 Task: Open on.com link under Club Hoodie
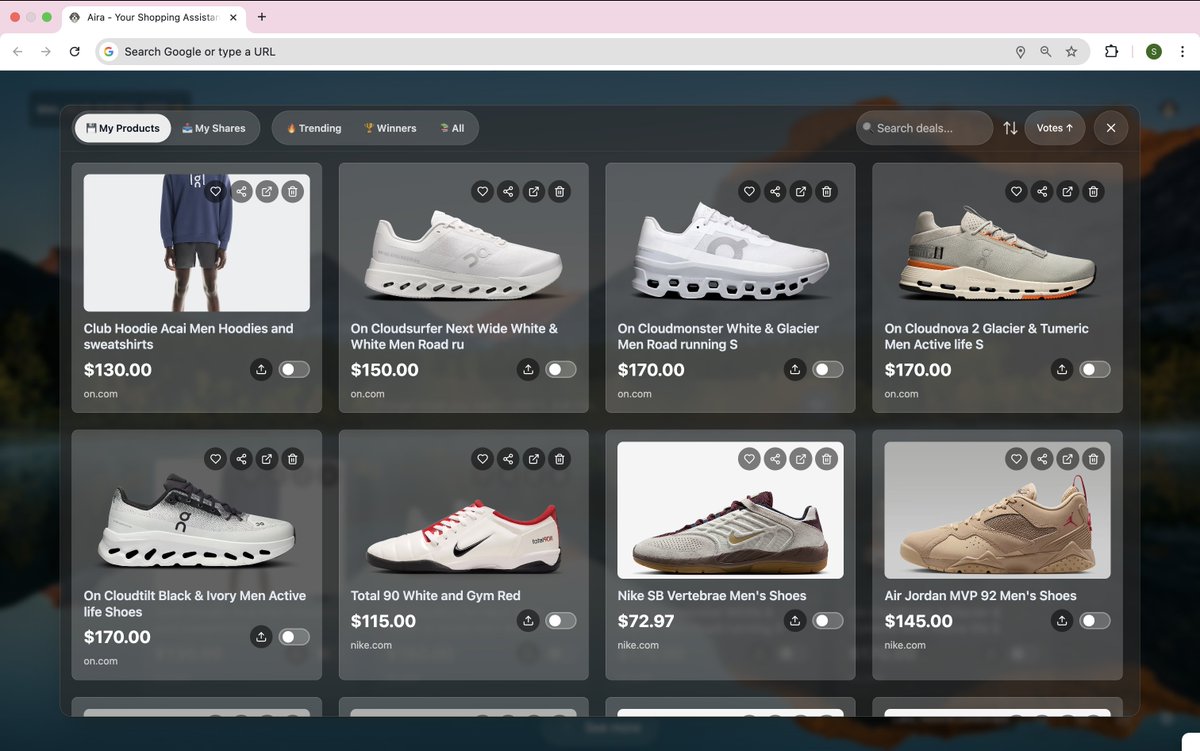point(101,394)
